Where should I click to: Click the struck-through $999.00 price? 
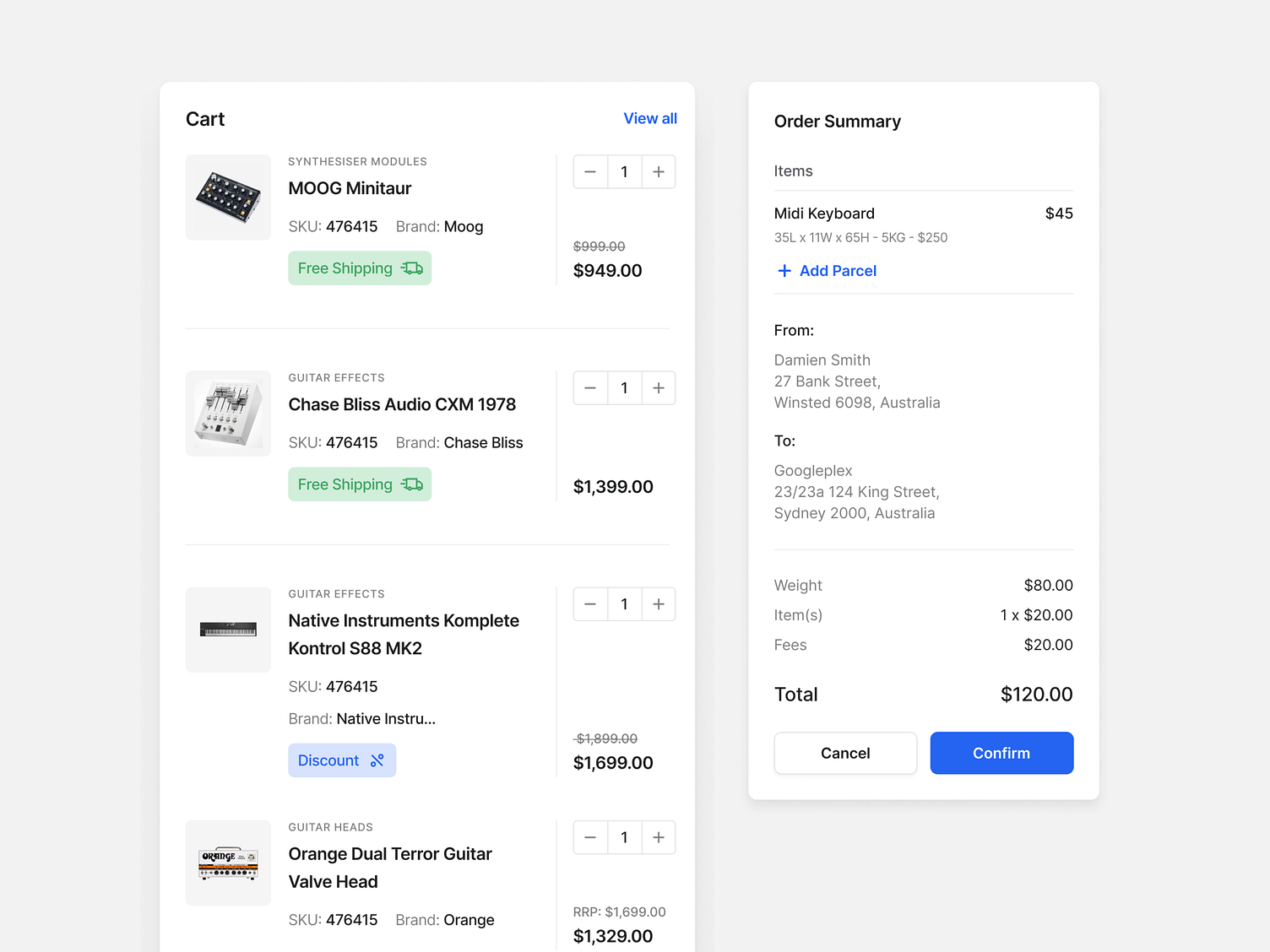[x=599, y=246]
